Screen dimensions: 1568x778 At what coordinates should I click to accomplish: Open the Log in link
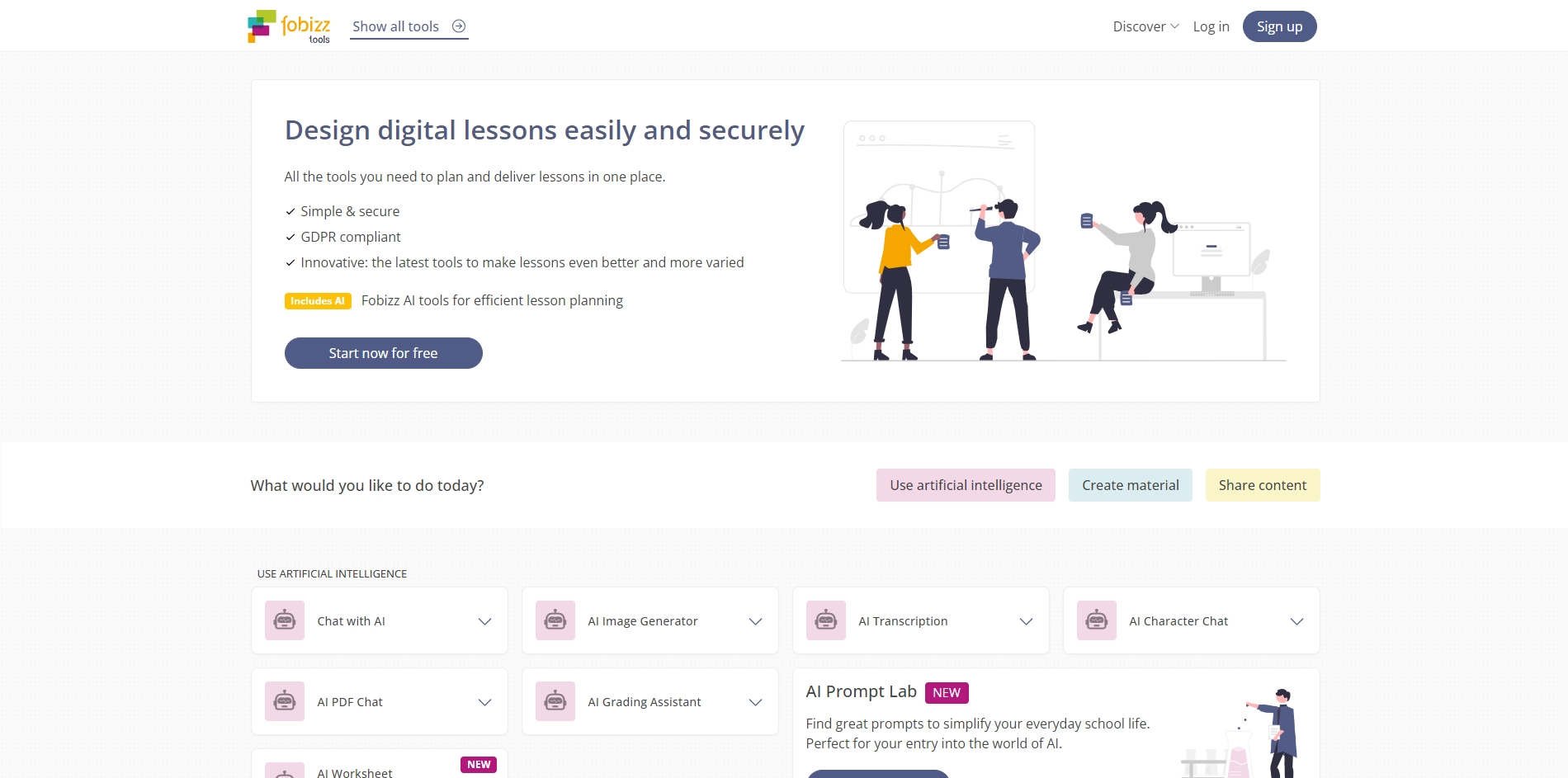pos(1211,26)
